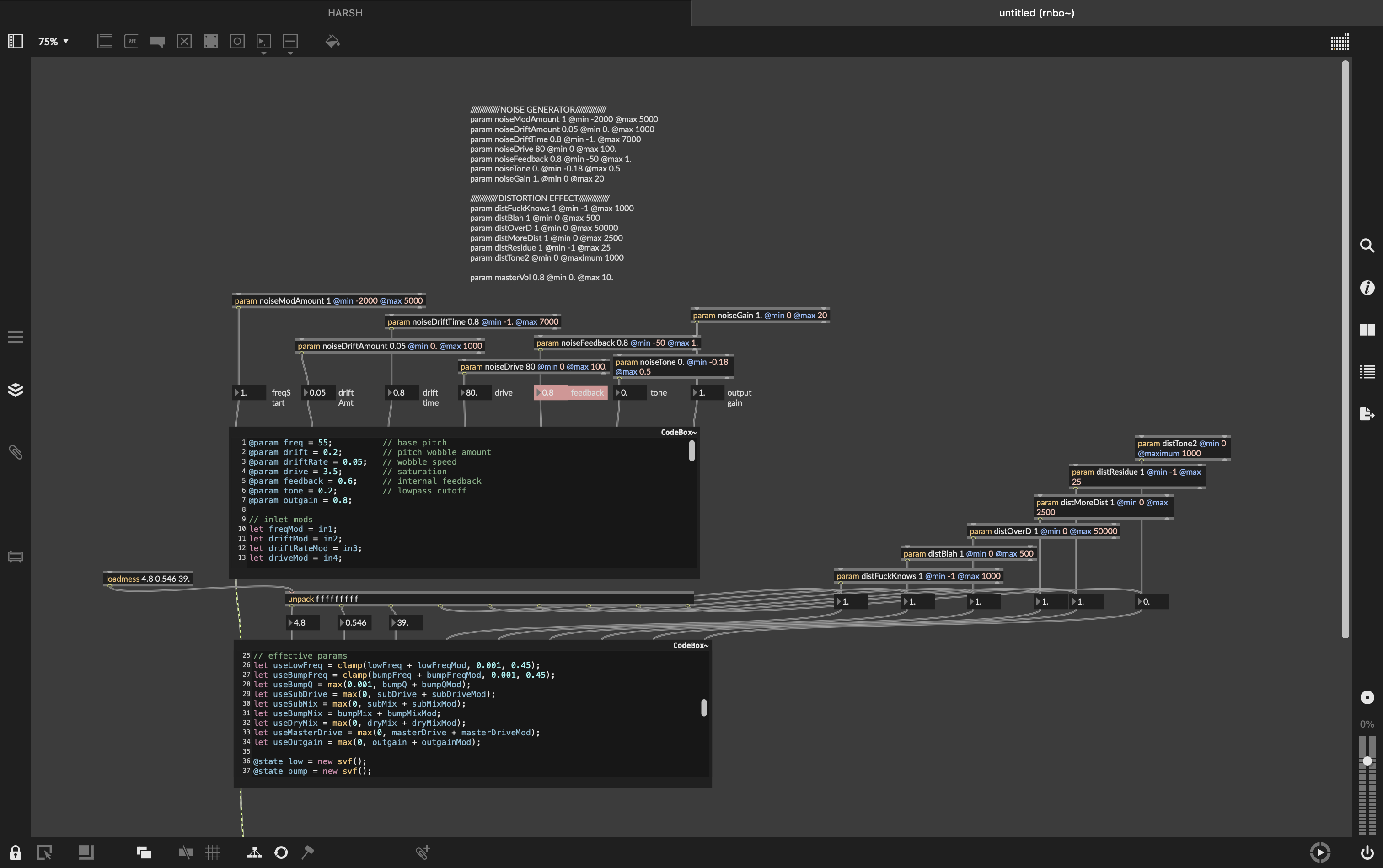This screenshot has width=1383, height=868.
Task: Switch to the HARSH tab
Action: [345, 13]
